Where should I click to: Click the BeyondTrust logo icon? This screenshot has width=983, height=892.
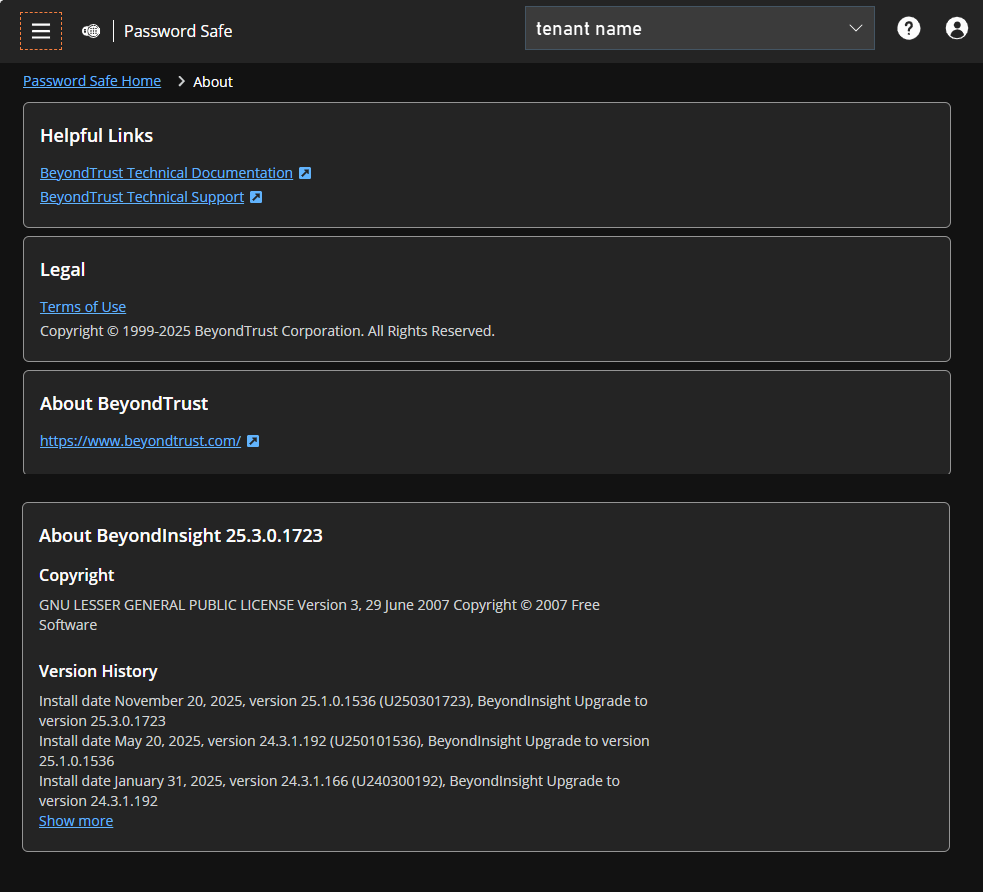[x=91, y=31]
